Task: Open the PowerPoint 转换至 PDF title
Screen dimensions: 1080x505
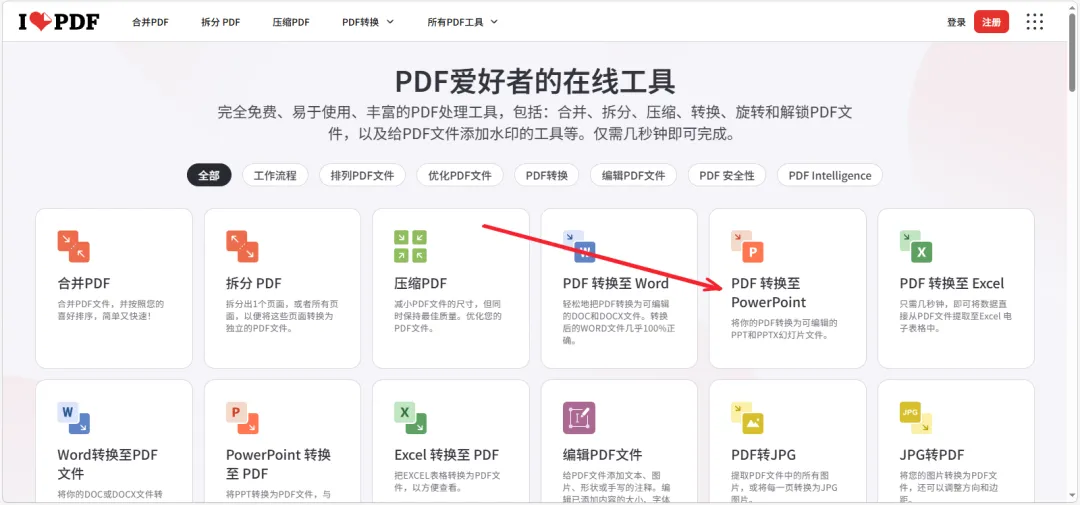Action: point(278,464)
